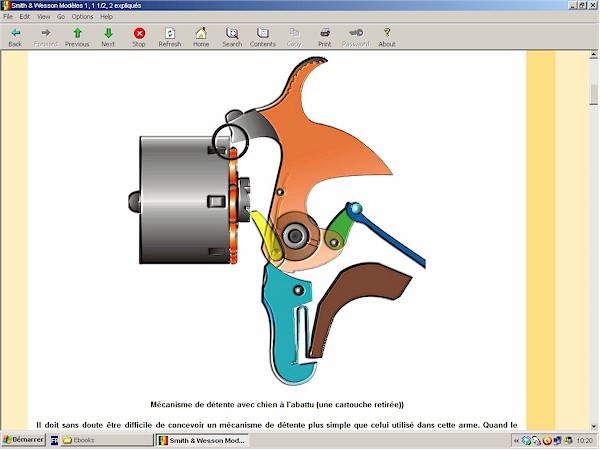Open the Options menu
600x450 pixels.
[x=82, y=16]
